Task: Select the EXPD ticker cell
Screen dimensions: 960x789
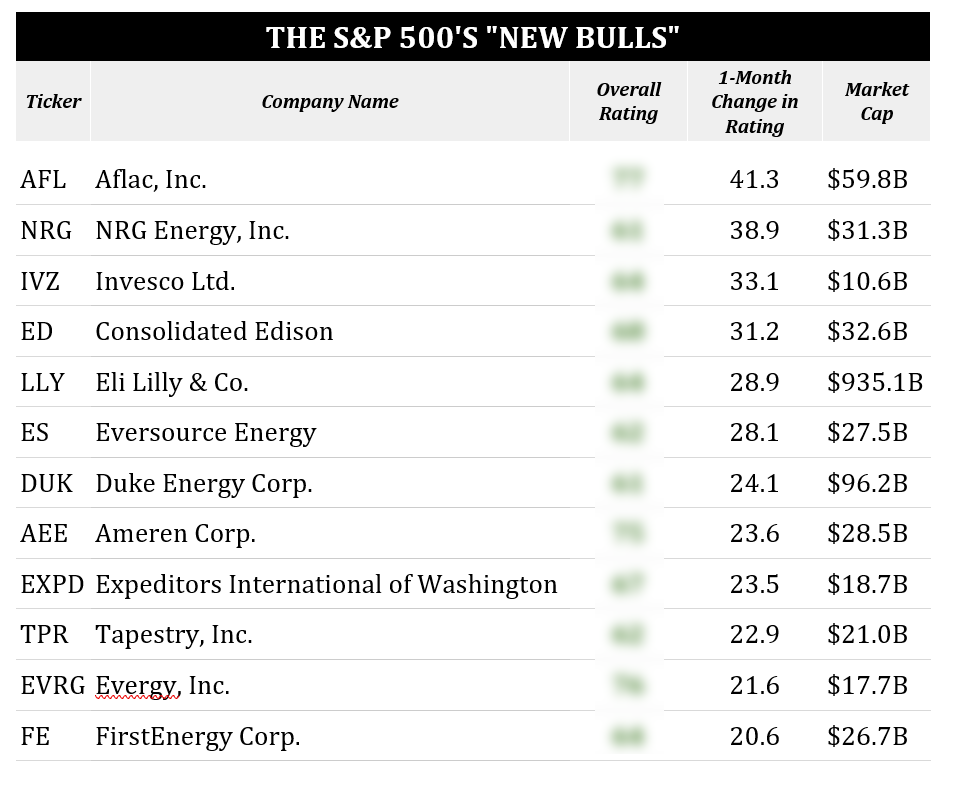Action: [x=52, y=585]
